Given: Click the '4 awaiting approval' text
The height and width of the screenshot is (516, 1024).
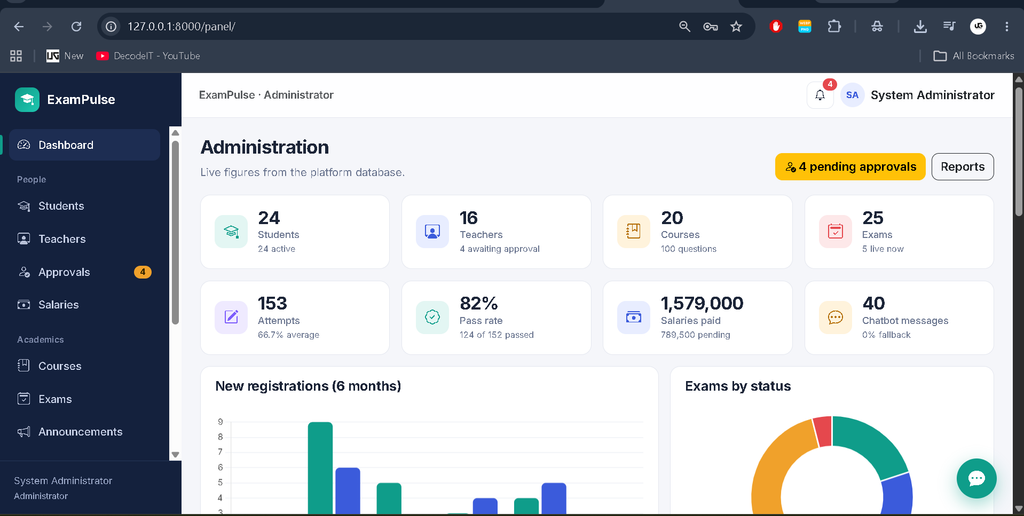Looking at the screenshot, I should (x=500, y=249).
